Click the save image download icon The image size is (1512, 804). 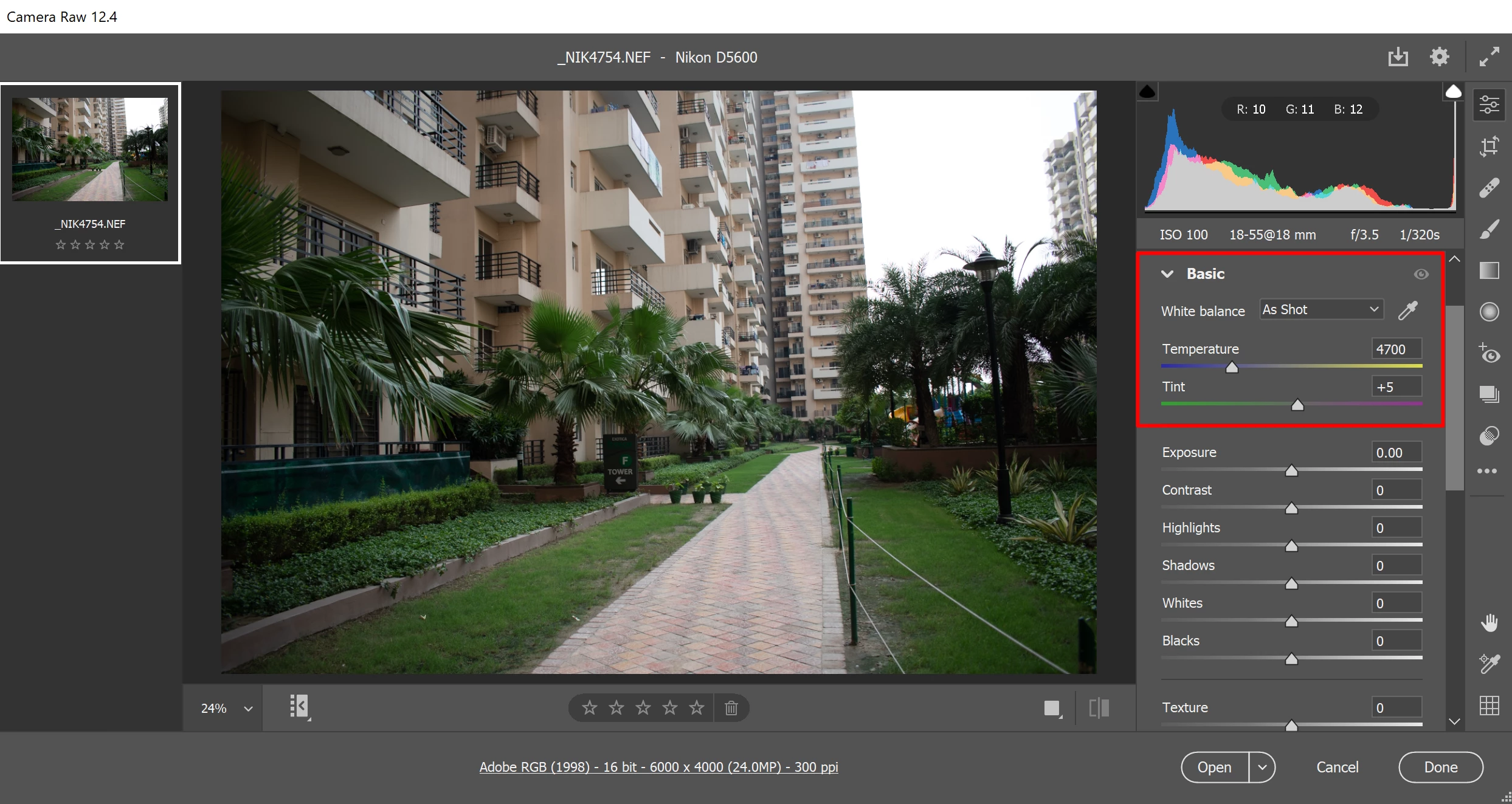point(1398,57)
